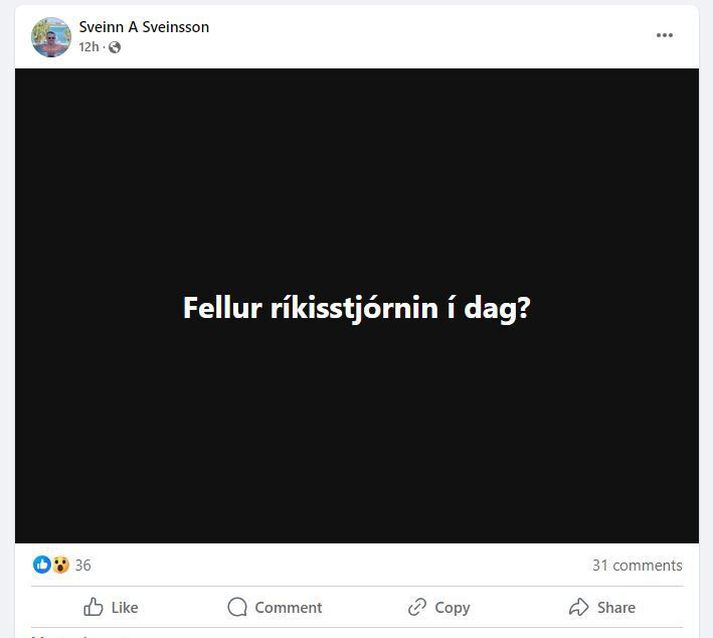The image size is (713, 638).
Task: Open the black post image with text
Action: pos(356,306)
